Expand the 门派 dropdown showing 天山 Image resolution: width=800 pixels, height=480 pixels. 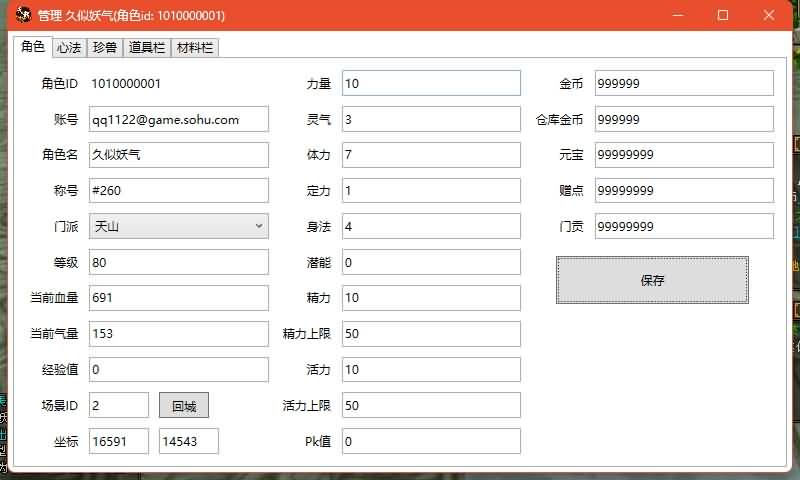point(179,226)
